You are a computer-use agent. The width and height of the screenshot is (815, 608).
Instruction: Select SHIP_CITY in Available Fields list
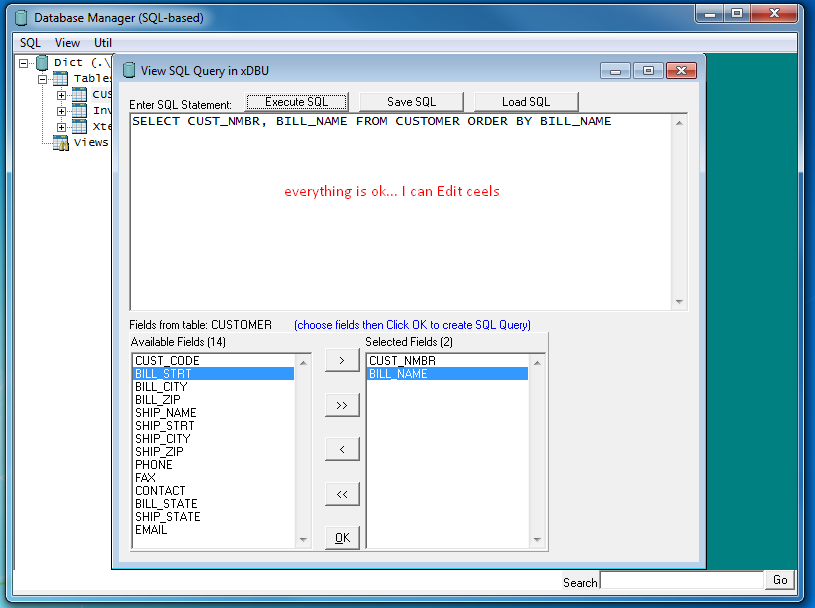[x=162, y=439]
